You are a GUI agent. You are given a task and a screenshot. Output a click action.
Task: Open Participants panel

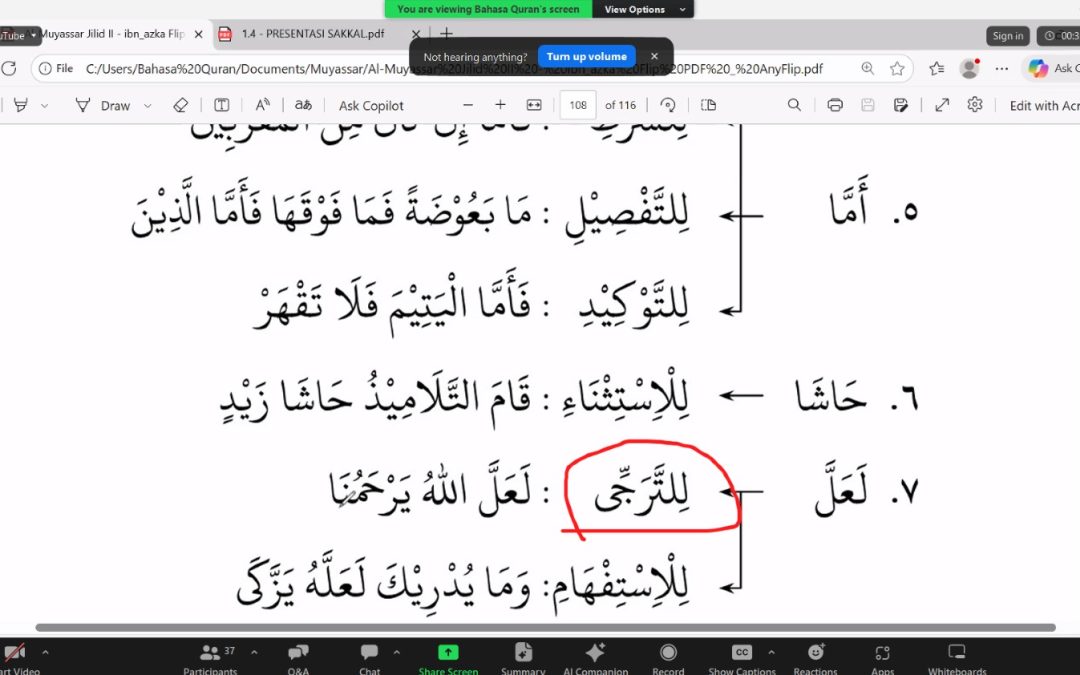(211, 658)
